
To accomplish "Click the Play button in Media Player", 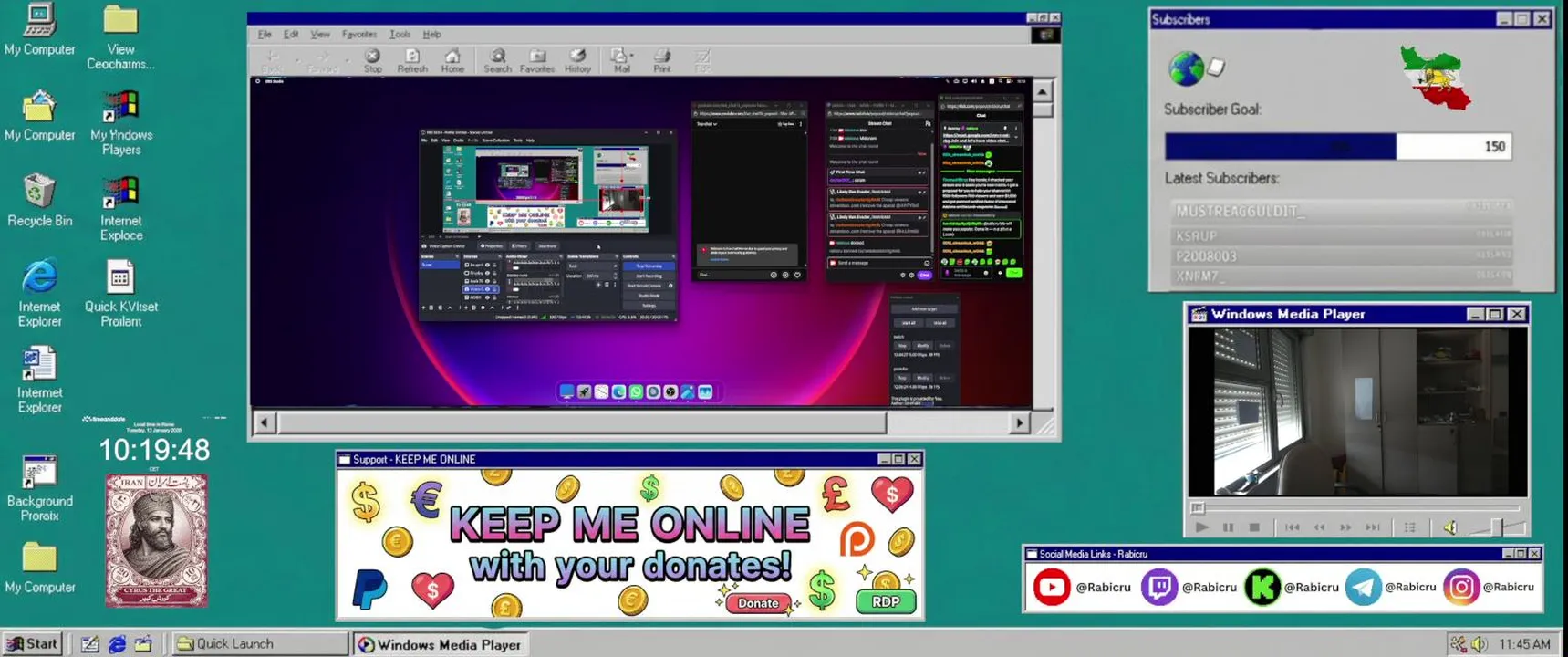I will [1202, 527].
